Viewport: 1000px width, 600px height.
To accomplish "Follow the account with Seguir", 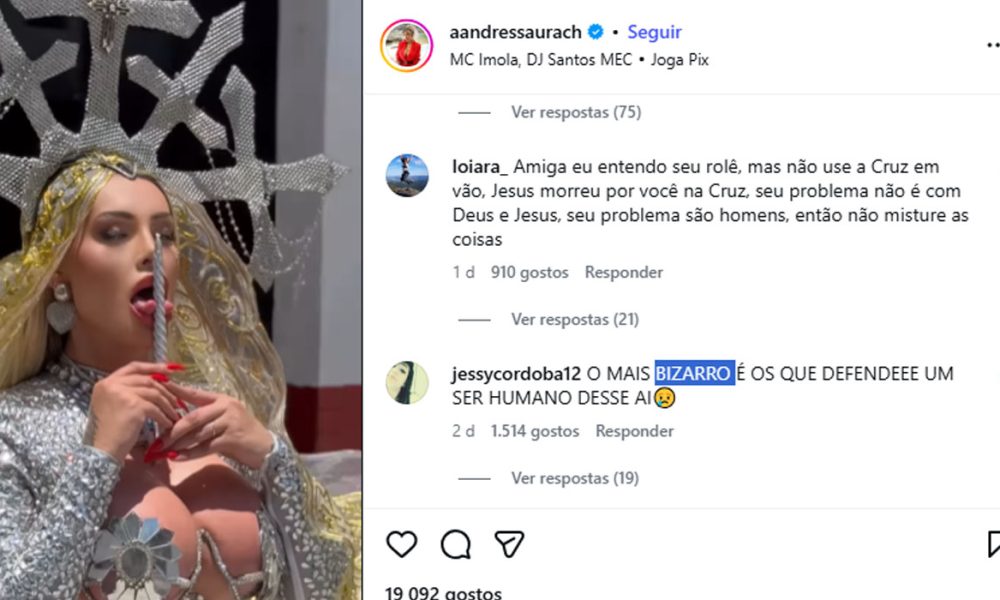I will coord(654,32).
